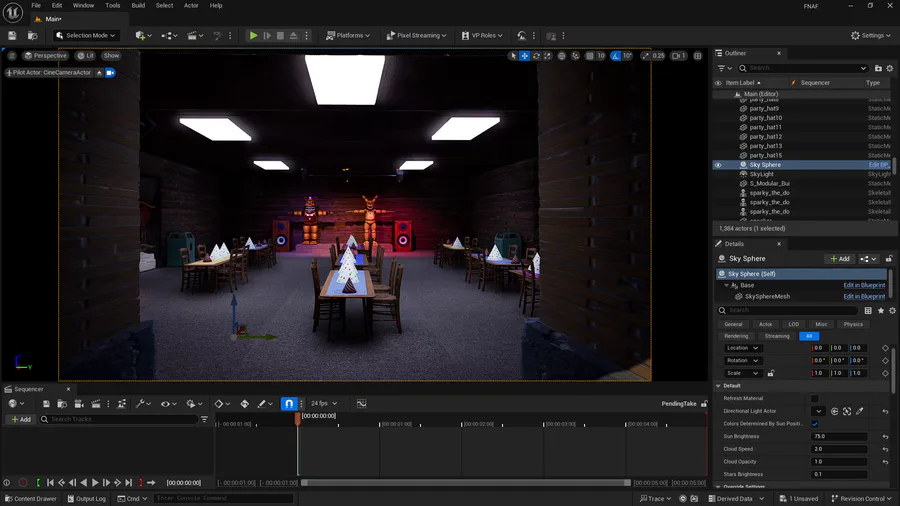Open the Selection Mode dropdown

[x=86, y=36]
